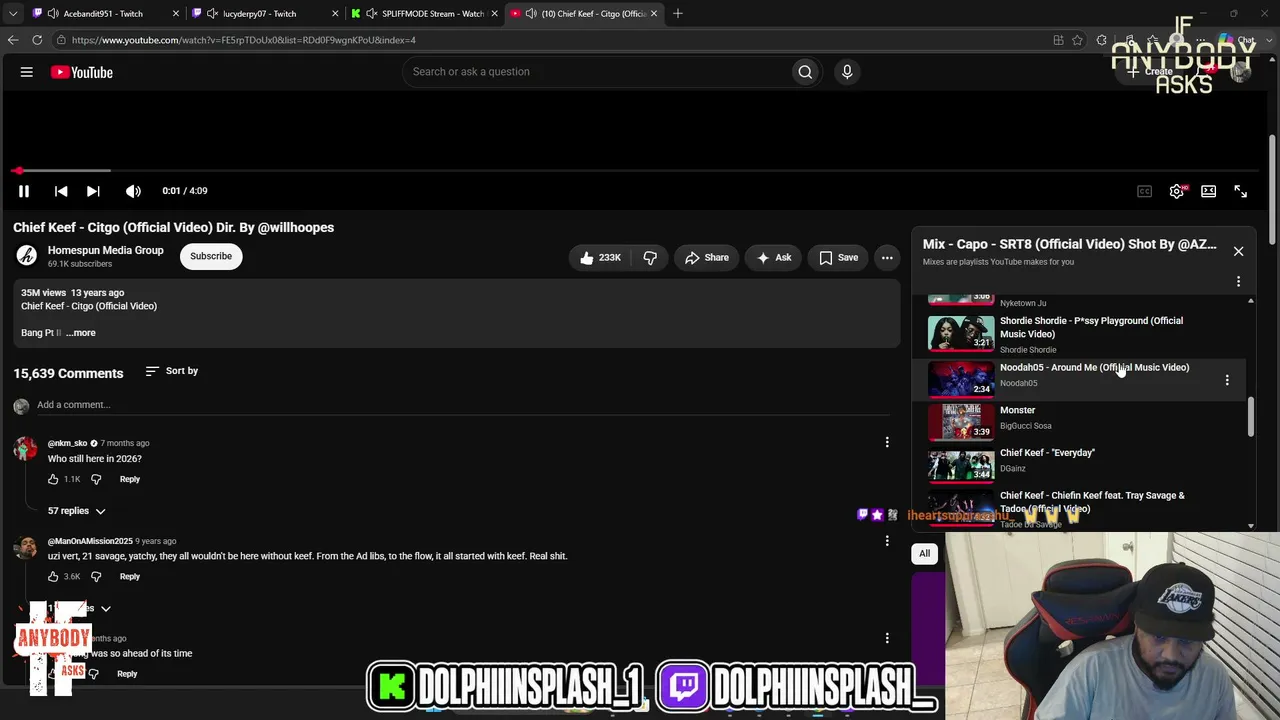Screen dimensions: 1280x720
Task: Open options for 'so ahead of its time' comment
Action: click(x=887, y=638)
